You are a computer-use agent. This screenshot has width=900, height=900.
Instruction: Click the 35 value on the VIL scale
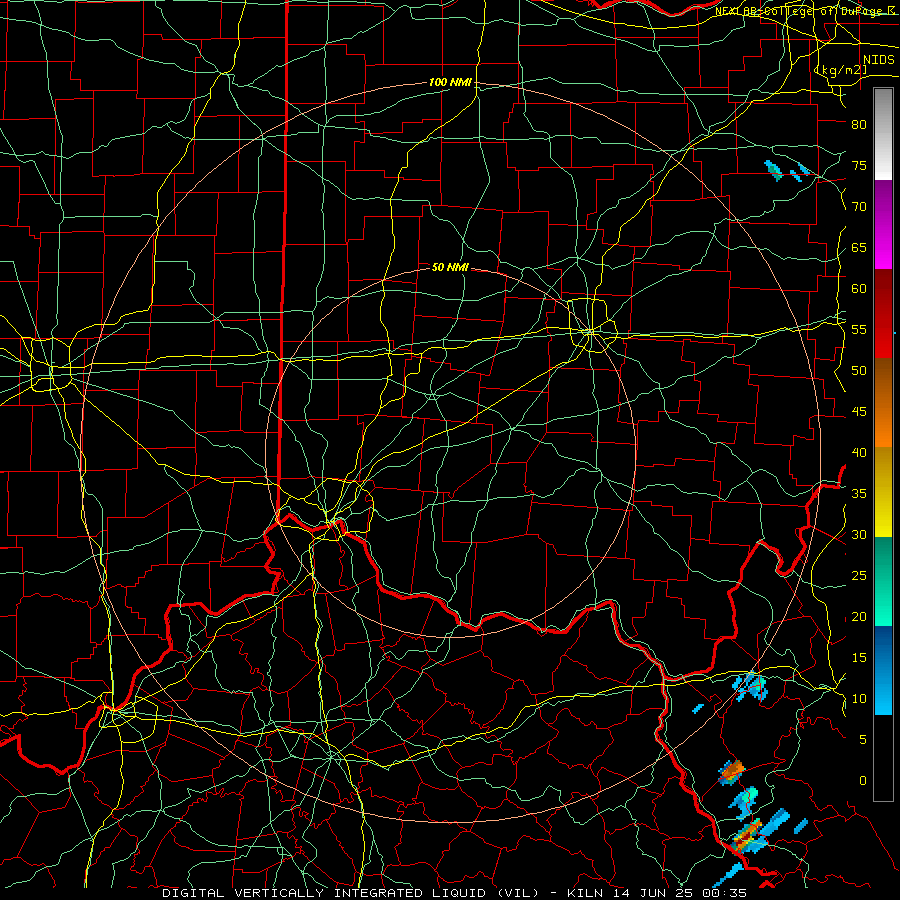[859, 493]
